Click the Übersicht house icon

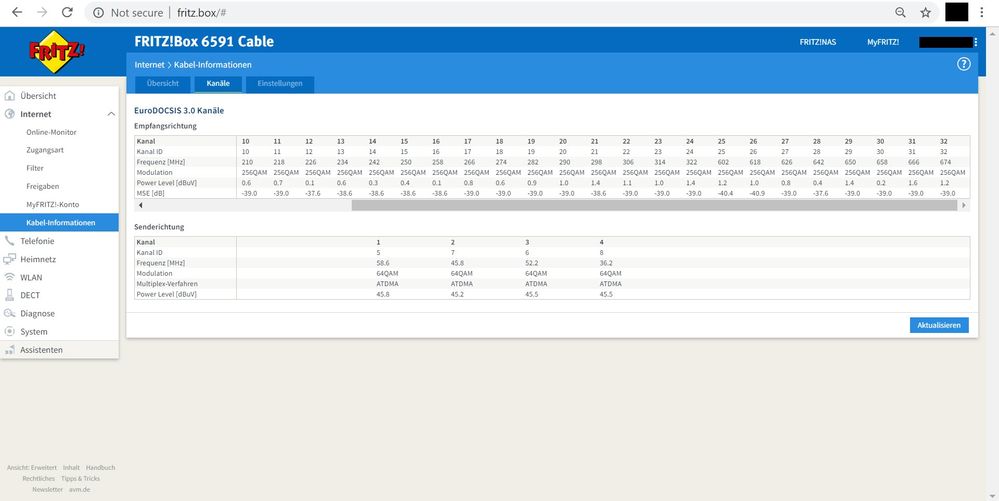point(10,96)
